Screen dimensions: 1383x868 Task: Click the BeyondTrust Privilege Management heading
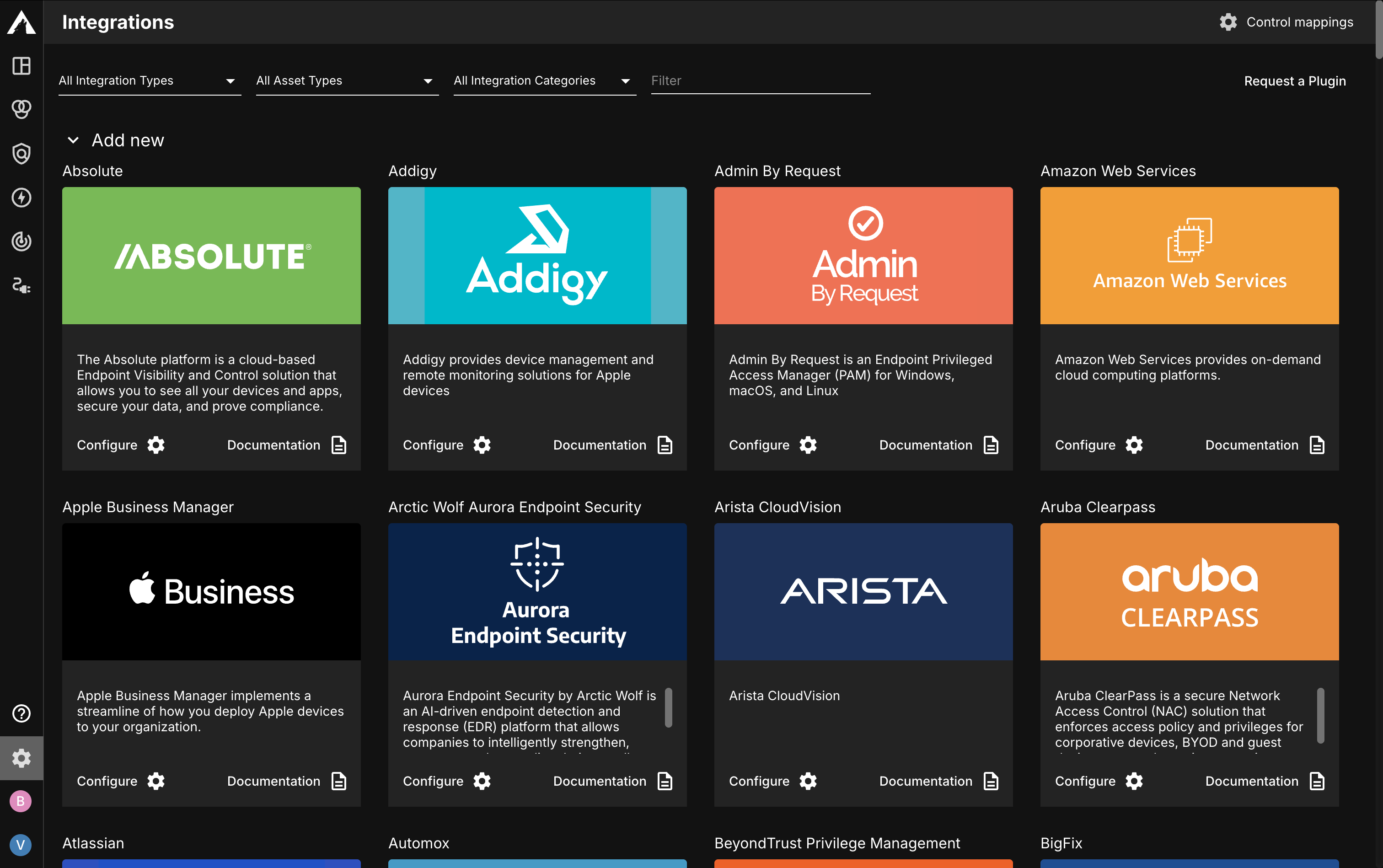(837, 843)
